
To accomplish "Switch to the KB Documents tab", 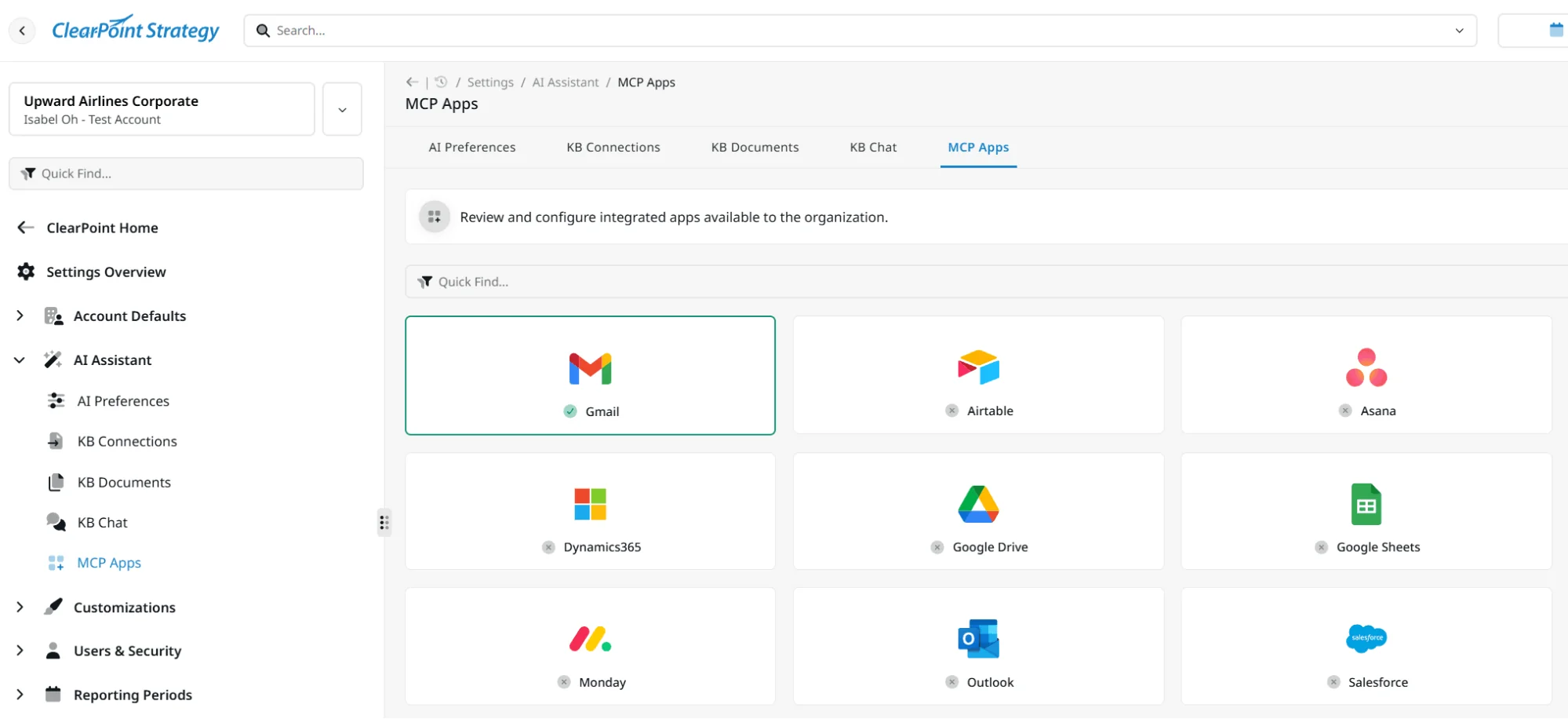I will (754, 147).
